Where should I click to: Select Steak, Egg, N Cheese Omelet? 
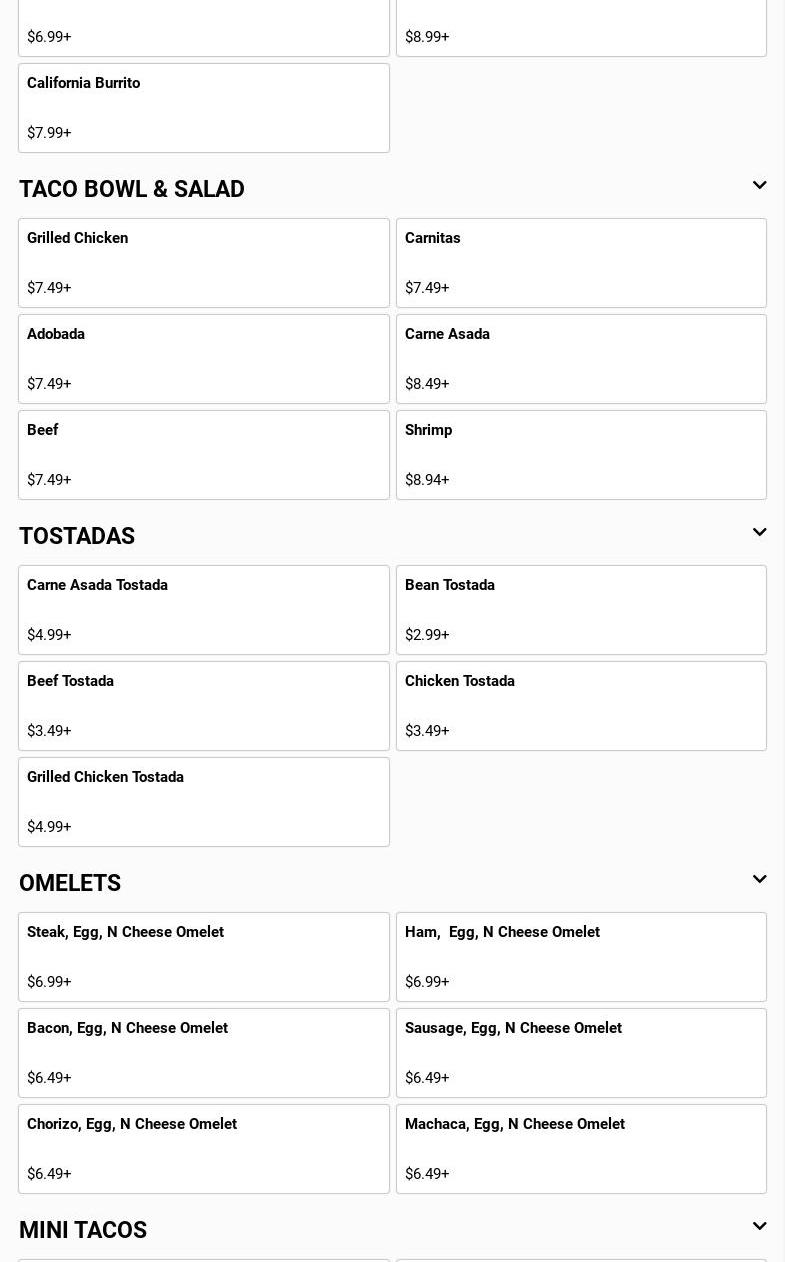pyautogui.click(x=204, y=957)
